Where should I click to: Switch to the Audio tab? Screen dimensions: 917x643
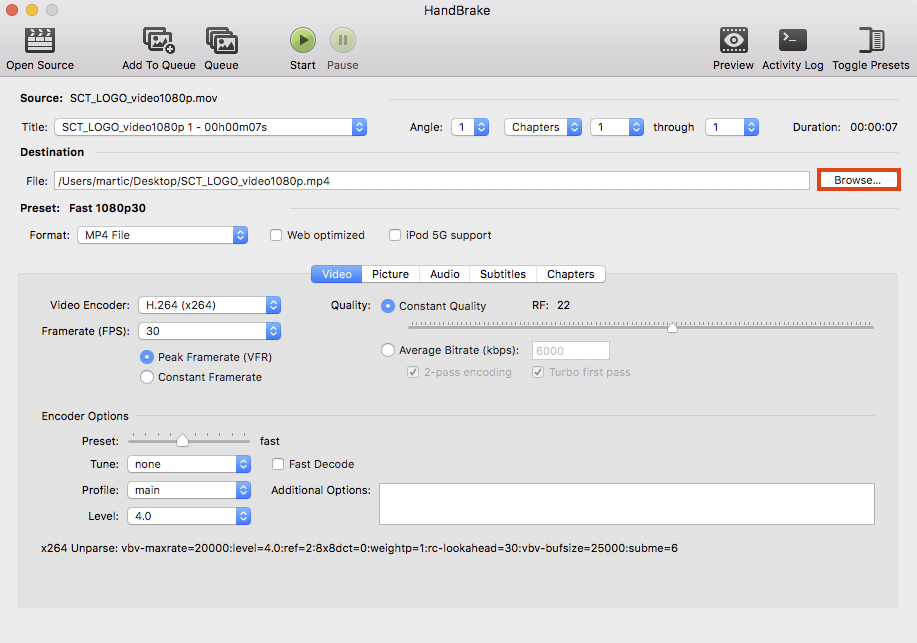(x=444, y=274)
